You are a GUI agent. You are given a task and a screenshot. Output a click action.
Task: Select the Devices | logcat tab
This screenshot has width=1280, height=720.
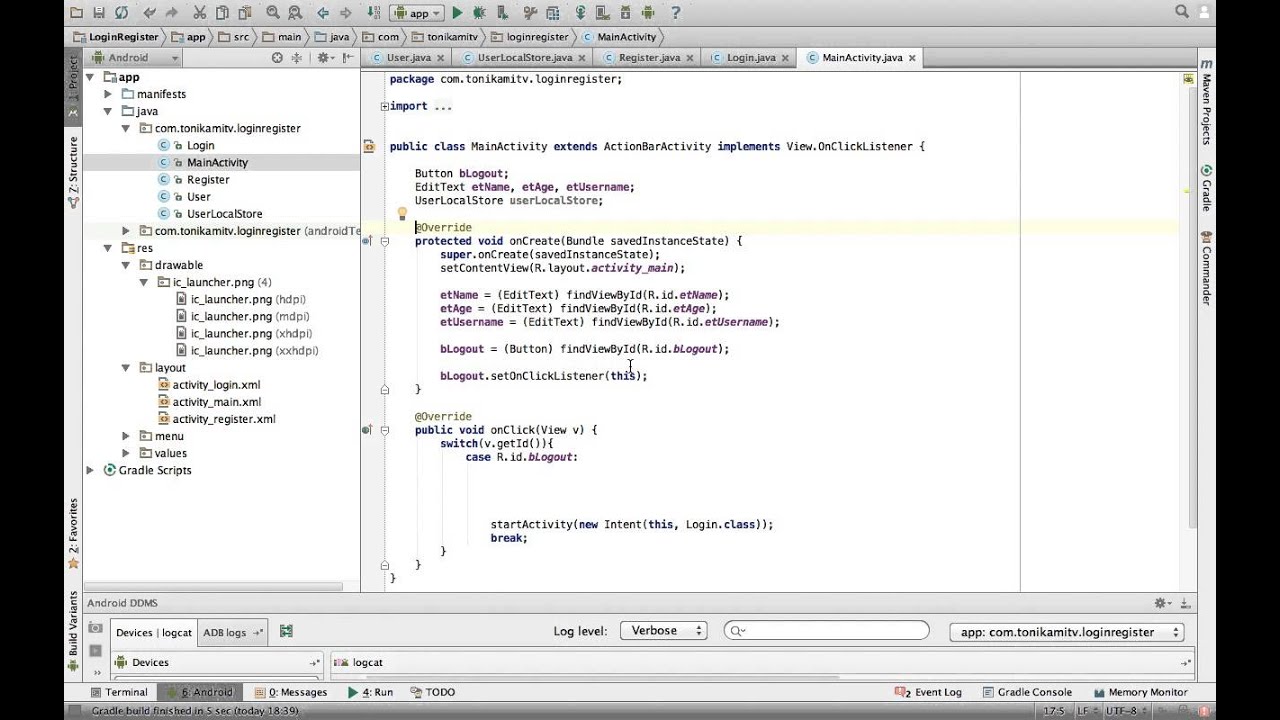[x=153, y=632]
